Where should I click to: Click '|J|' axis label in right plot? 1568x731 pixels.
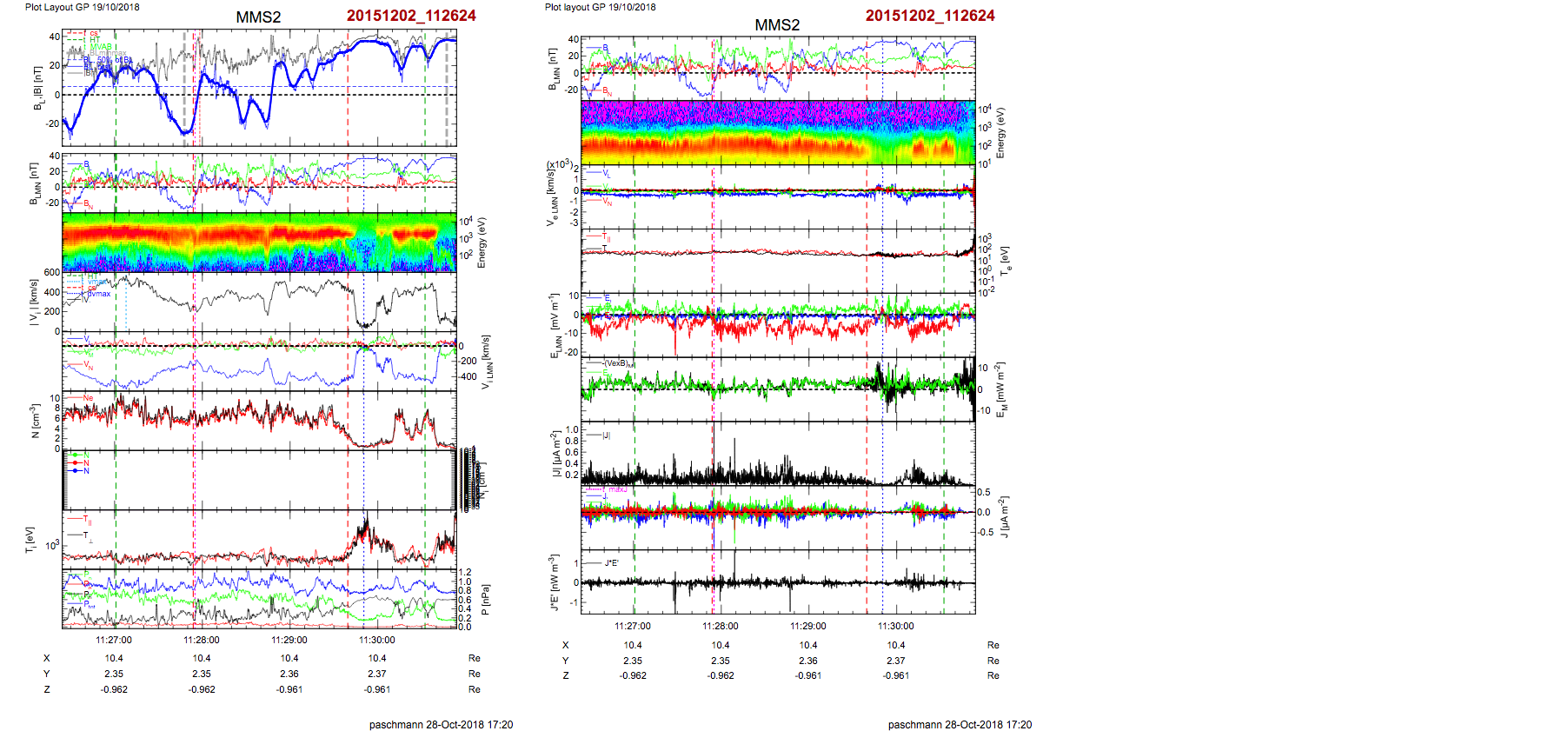click(558, 455)
